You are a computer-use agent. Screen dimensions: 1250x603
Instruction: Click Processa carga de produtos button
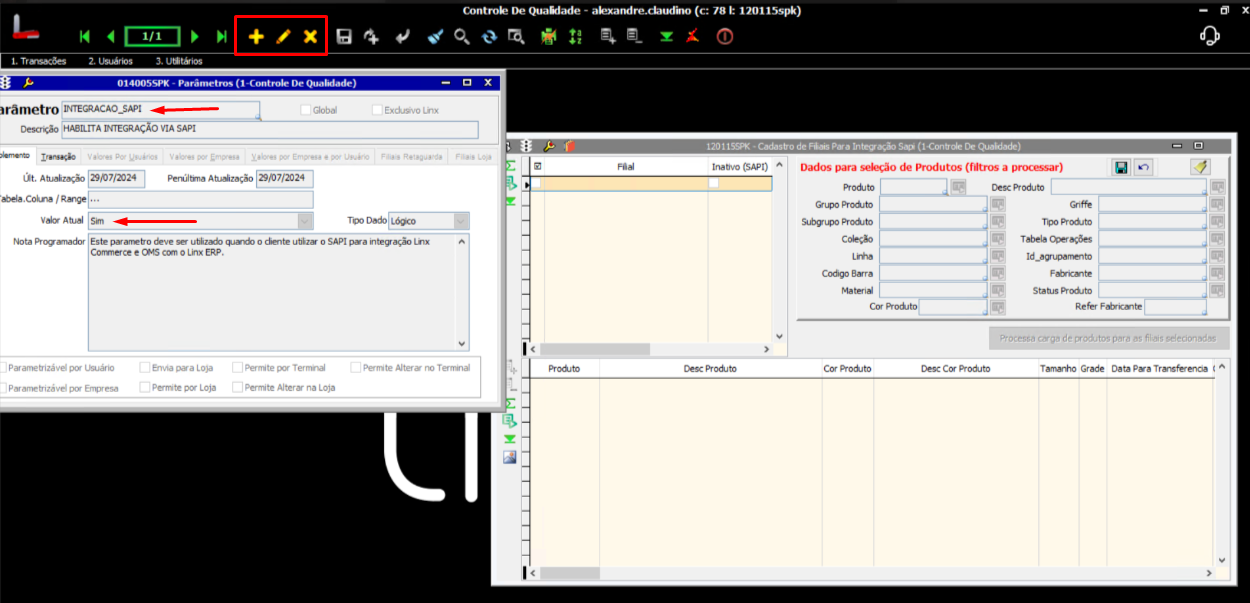point(1108,338)
